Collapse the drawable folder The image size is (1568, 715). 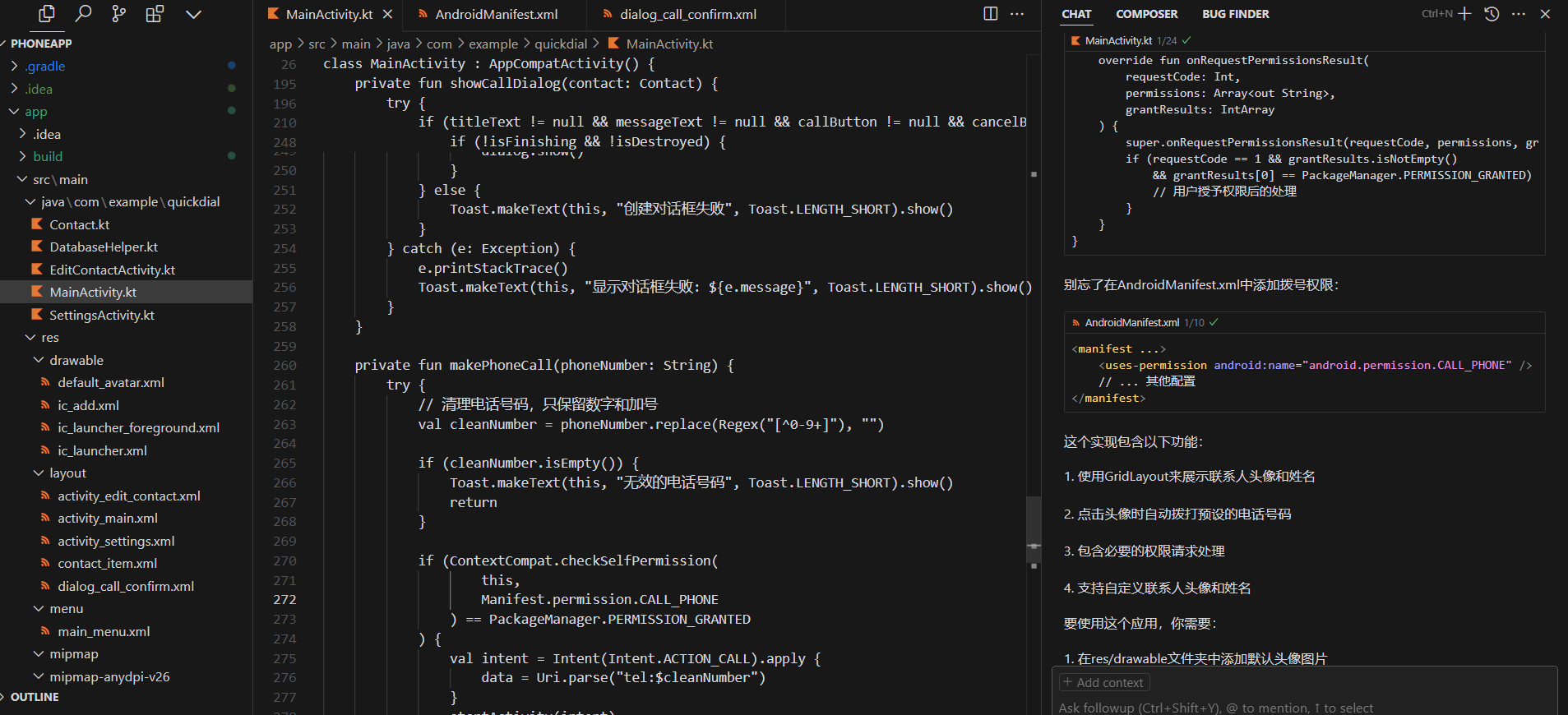[76, 361]
